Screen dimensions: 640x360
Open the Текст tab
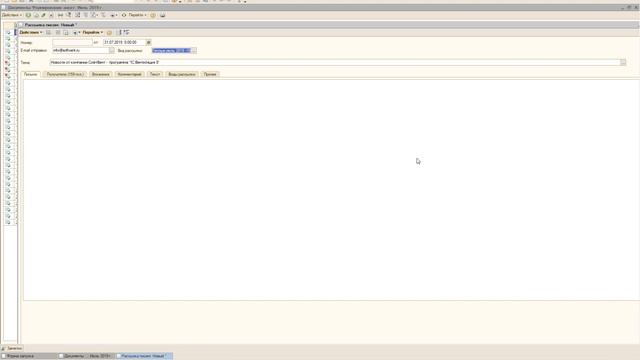(155, 74)
